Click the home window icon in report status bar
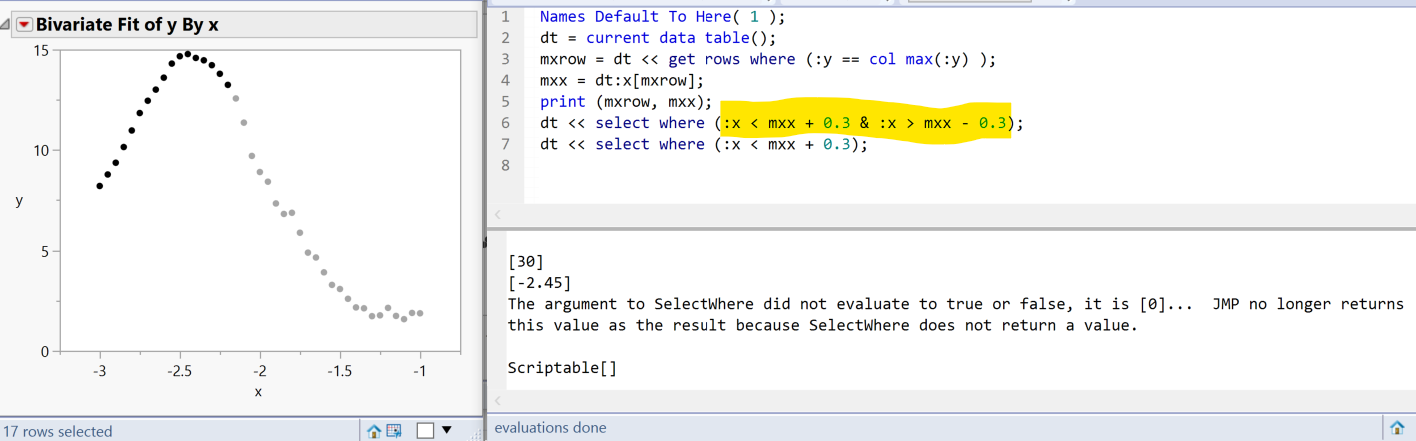1416x441 pixels. point(374,431)
